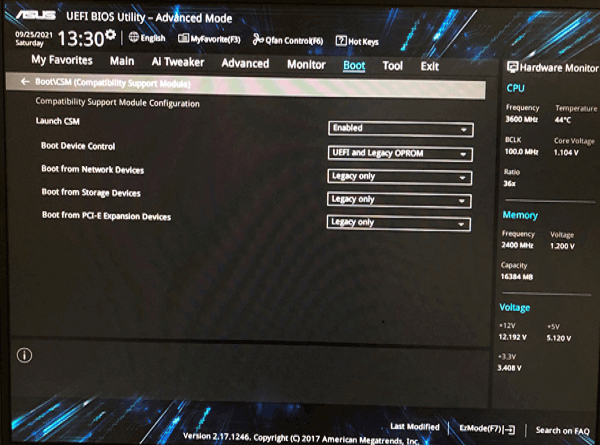Image resolution: width=600 pixels, height=445 pixels.
Task: Go to the Monitor tab
Action: pyautogui.click(x=306, y=65)
